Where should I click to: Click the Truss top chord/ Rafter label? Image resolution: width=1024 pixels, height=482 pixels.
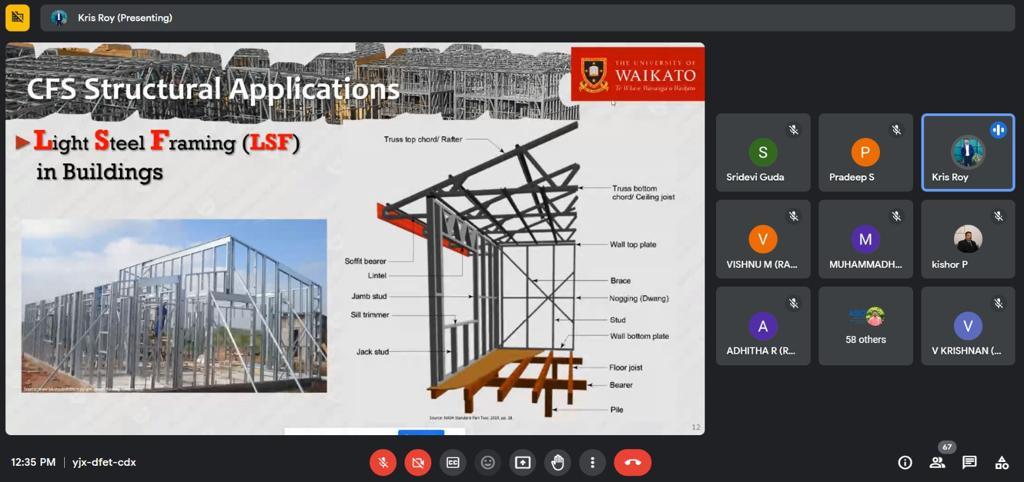click(x=421, y=139)
